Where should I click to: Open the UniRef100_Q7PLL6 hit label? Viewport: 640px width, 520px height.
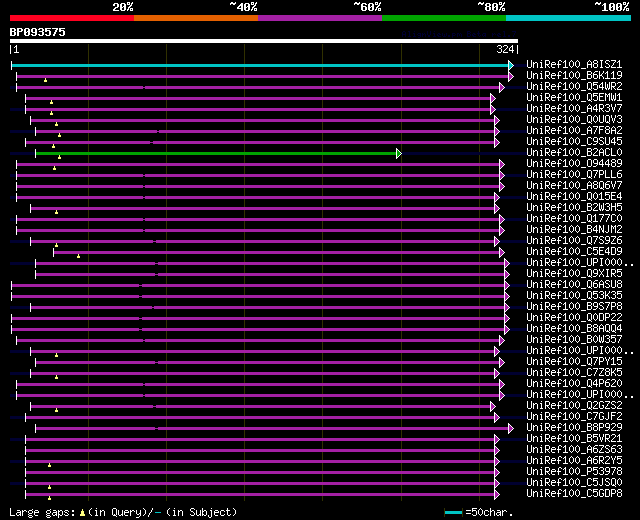574,174
